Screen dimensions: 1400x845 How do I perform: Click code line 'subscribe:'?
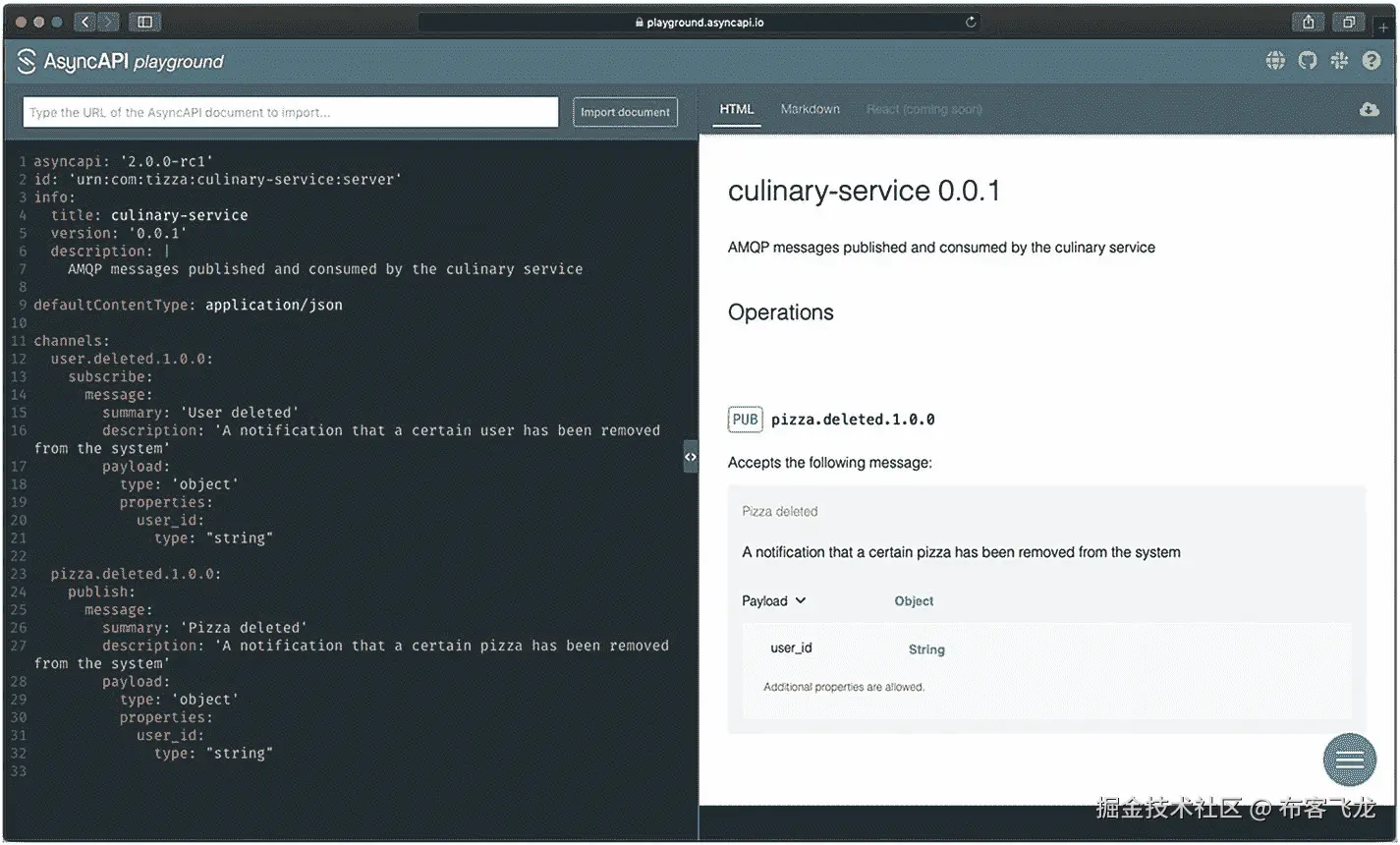pos(110,376)
